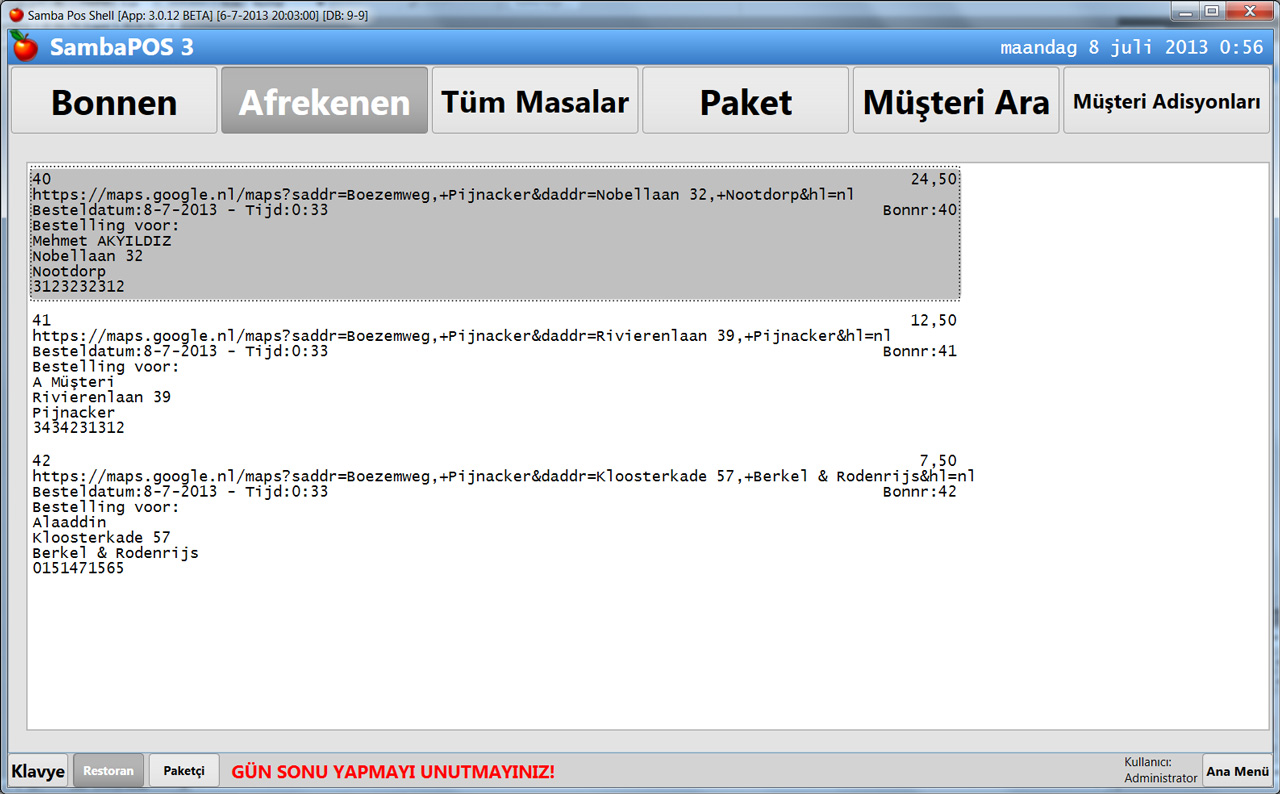Screen dimensions: 1280x794
Task: Open the Bonnen section
Action: pyautogui.click(x=114, y=101)
